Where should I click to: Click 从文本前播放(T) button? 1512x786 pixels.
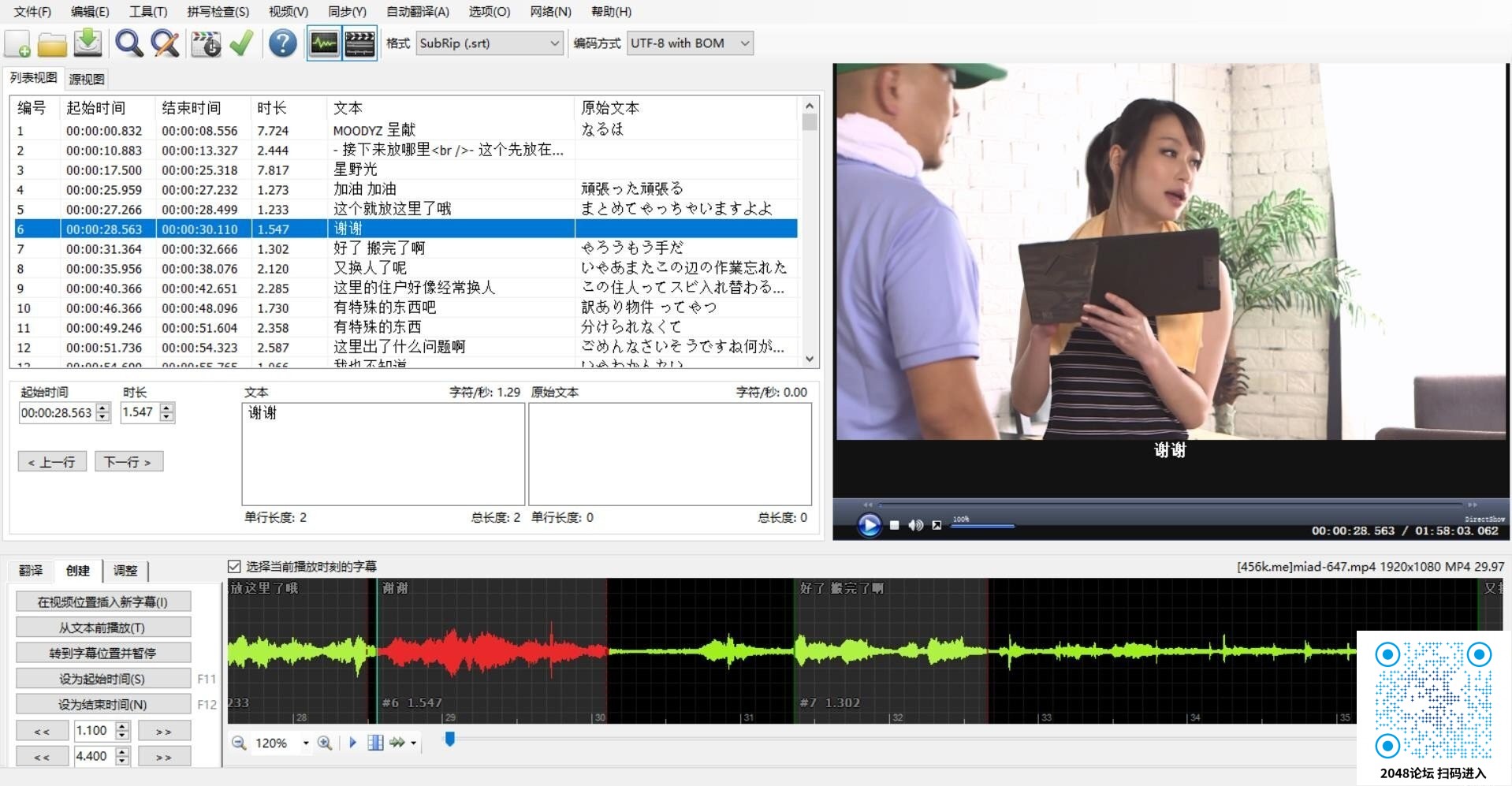103,628
